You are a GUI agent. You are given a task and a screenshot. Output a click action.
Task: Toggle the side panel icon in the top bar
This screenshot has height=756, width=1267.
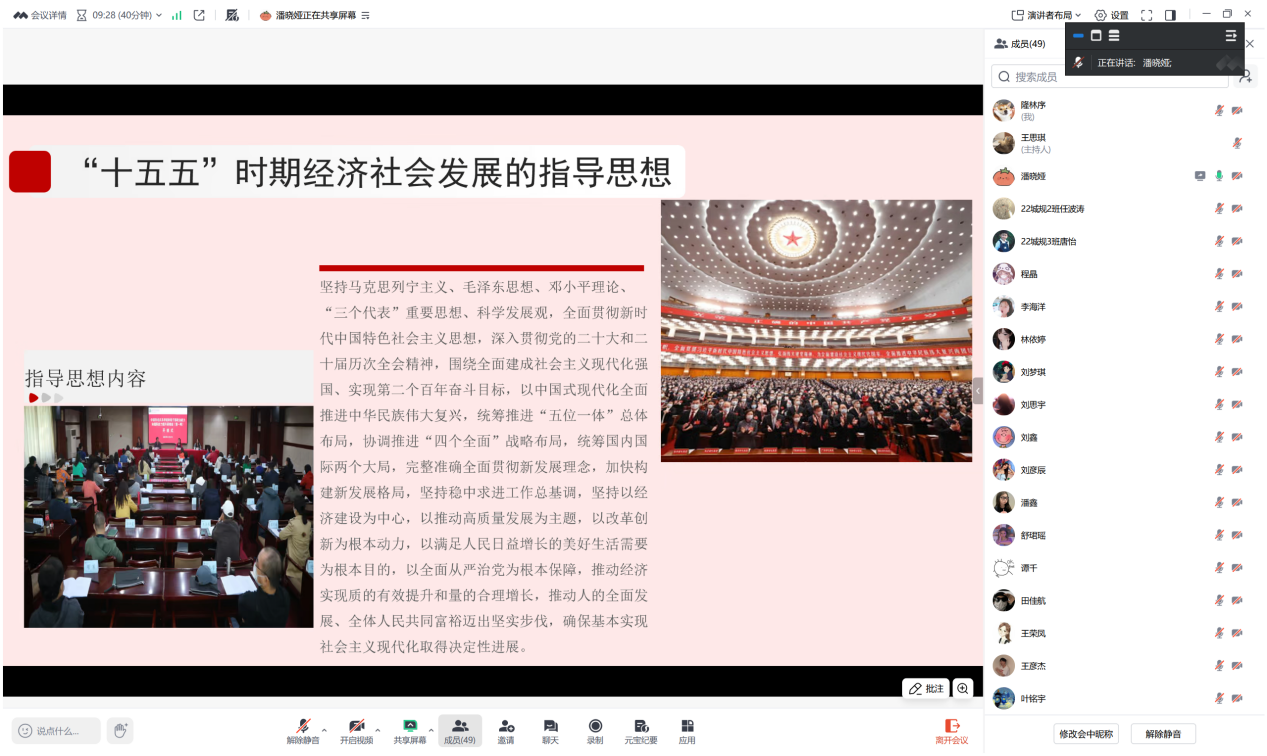[1170, 15]
